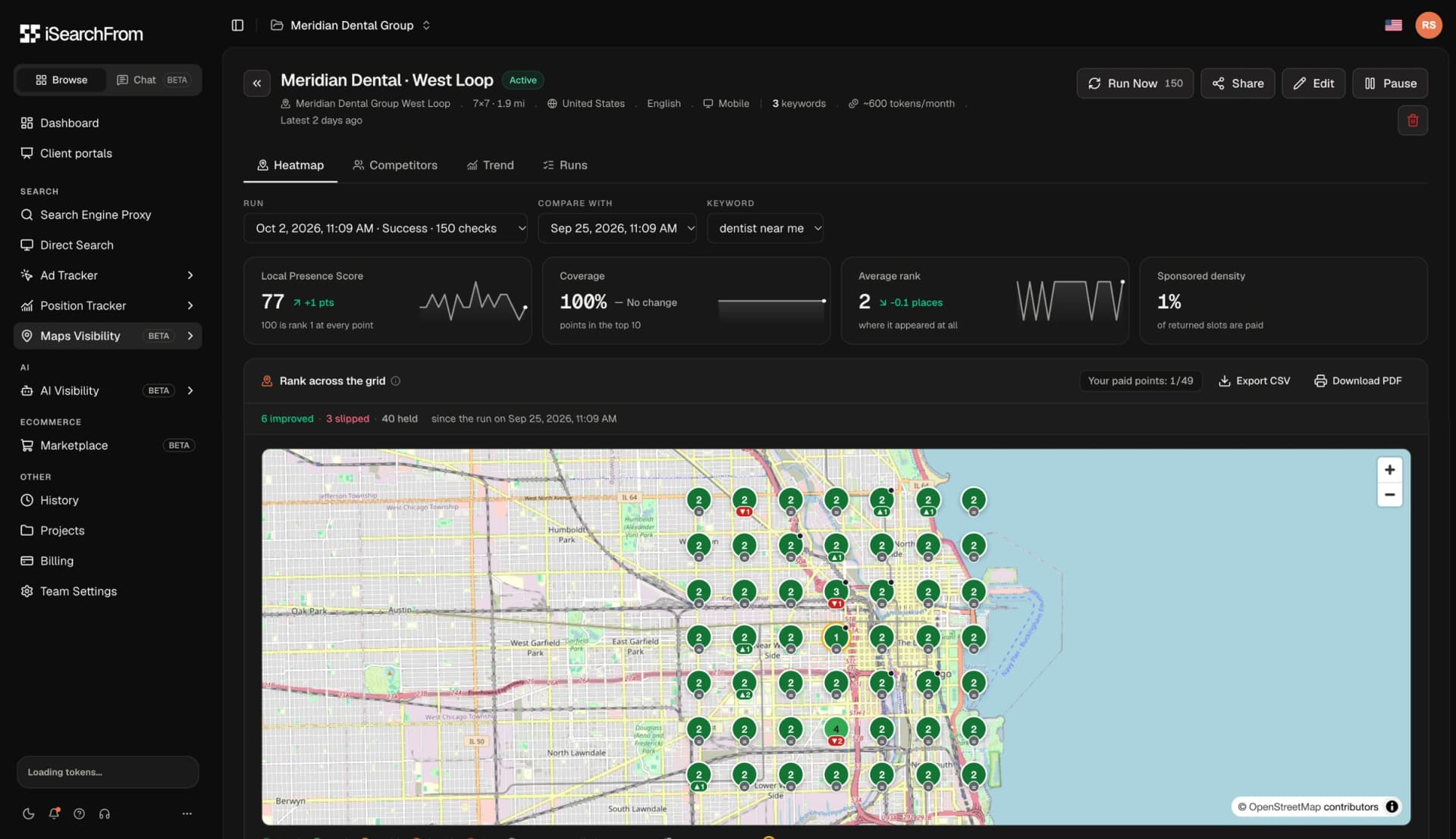Click the back double-chevron button

(257, 83)
